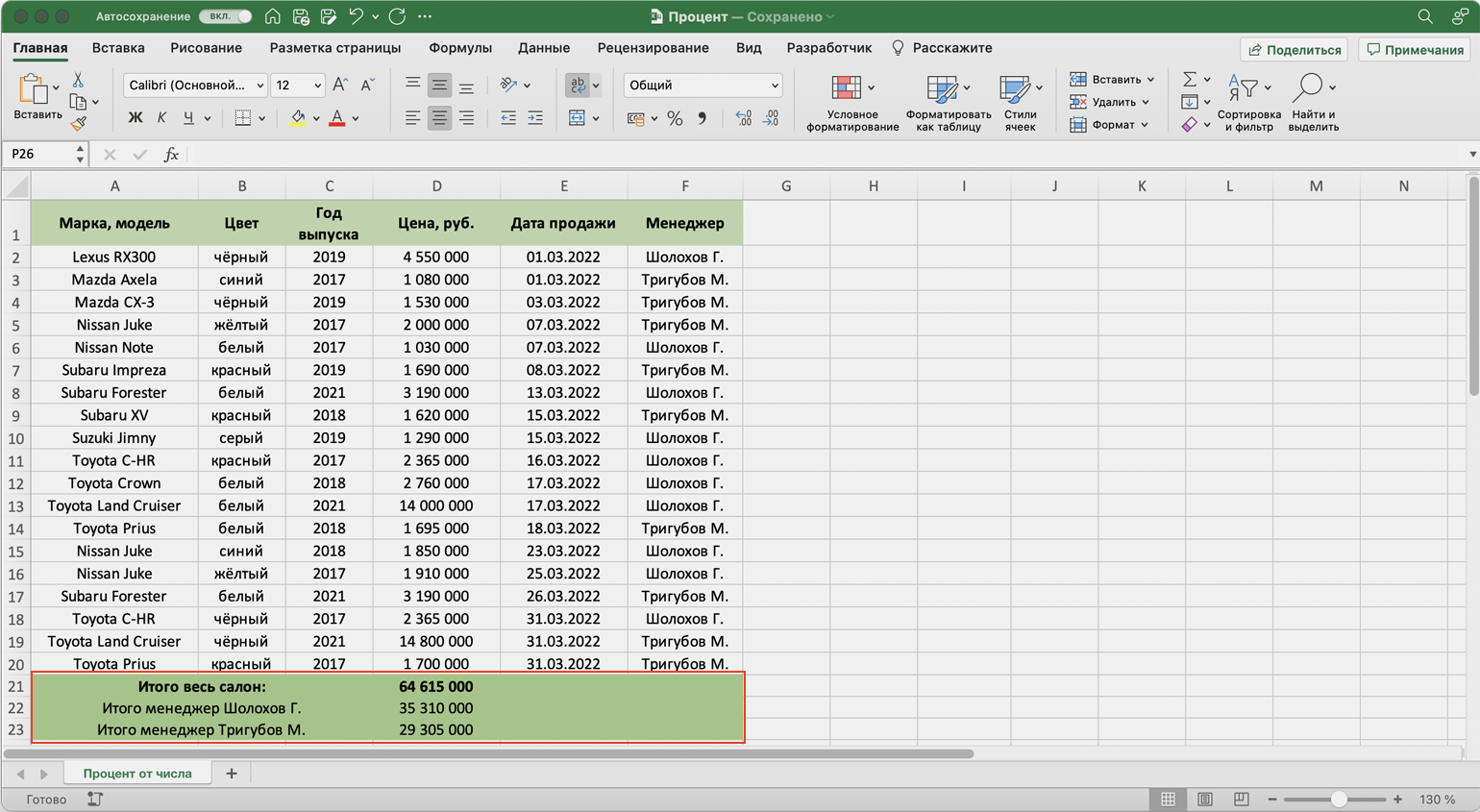The width and height of the screenshot is (1480, 812).
Task: Click the insert function fx icon
Action: (x=171, y=155)
